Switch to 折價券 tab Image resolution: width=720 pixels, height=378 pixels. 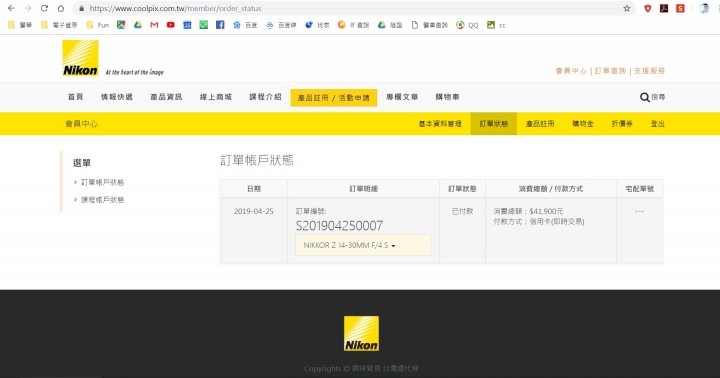click(622, 124)
